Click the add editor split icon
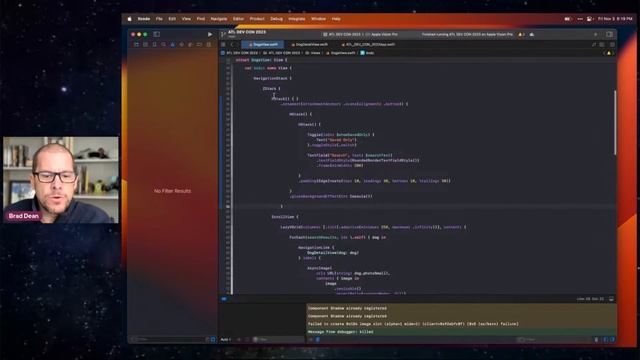 tap(612, 44)
